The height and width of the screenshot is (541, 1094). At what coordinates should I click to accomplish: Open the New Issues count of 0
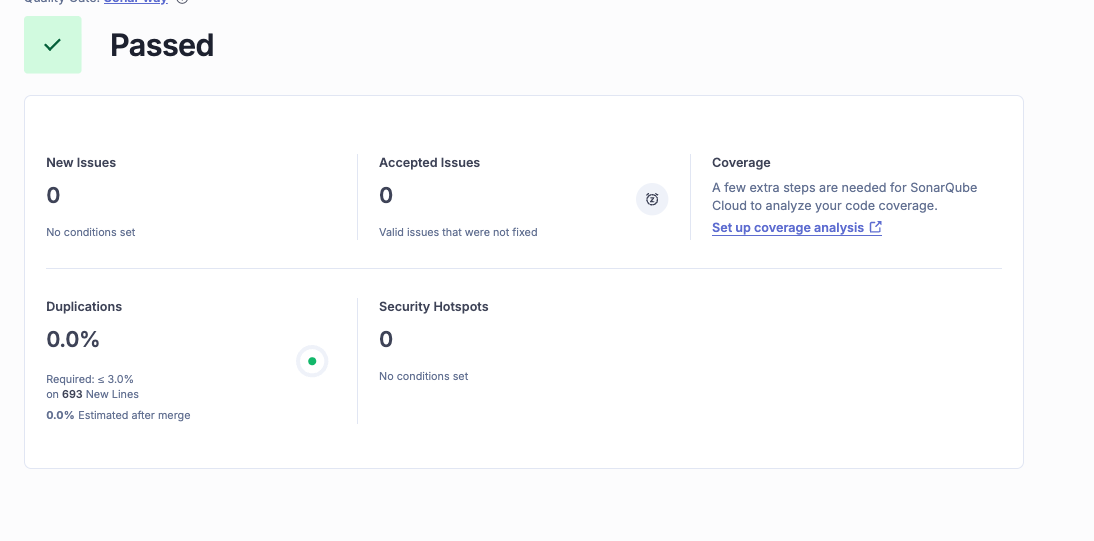tap(54, 195)
